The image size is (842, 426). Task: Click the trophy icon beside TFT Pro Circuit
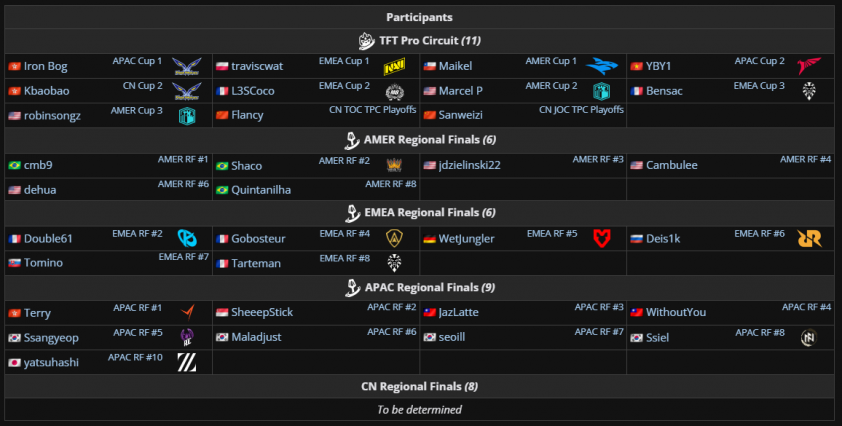(x=366, y=41)
